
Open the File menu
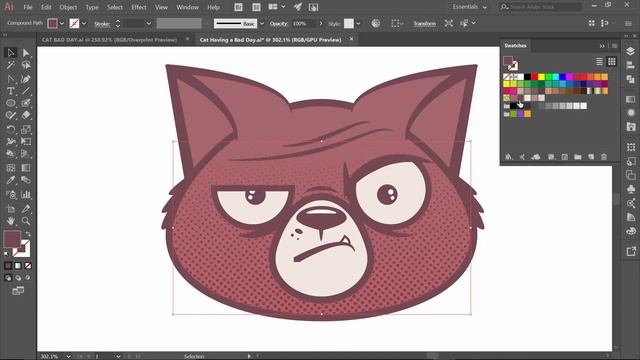coord(28,7)
